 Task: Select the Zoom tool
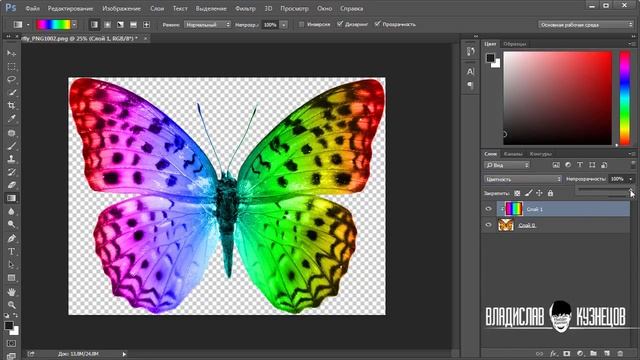tap(11, 305)
